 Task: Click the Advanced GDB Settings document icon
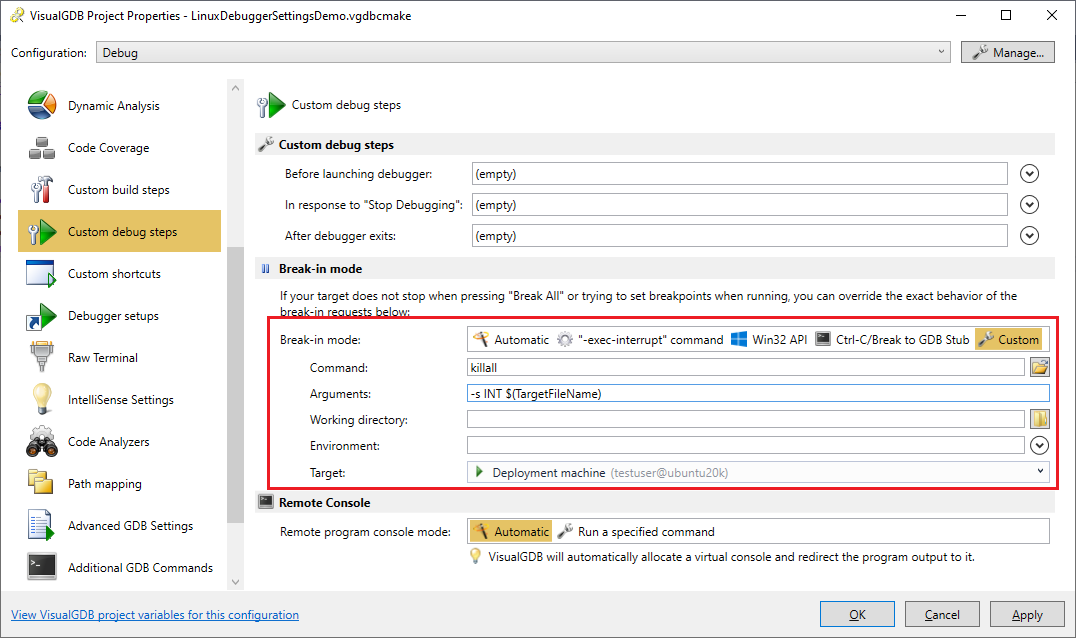[x=40, y=525]
